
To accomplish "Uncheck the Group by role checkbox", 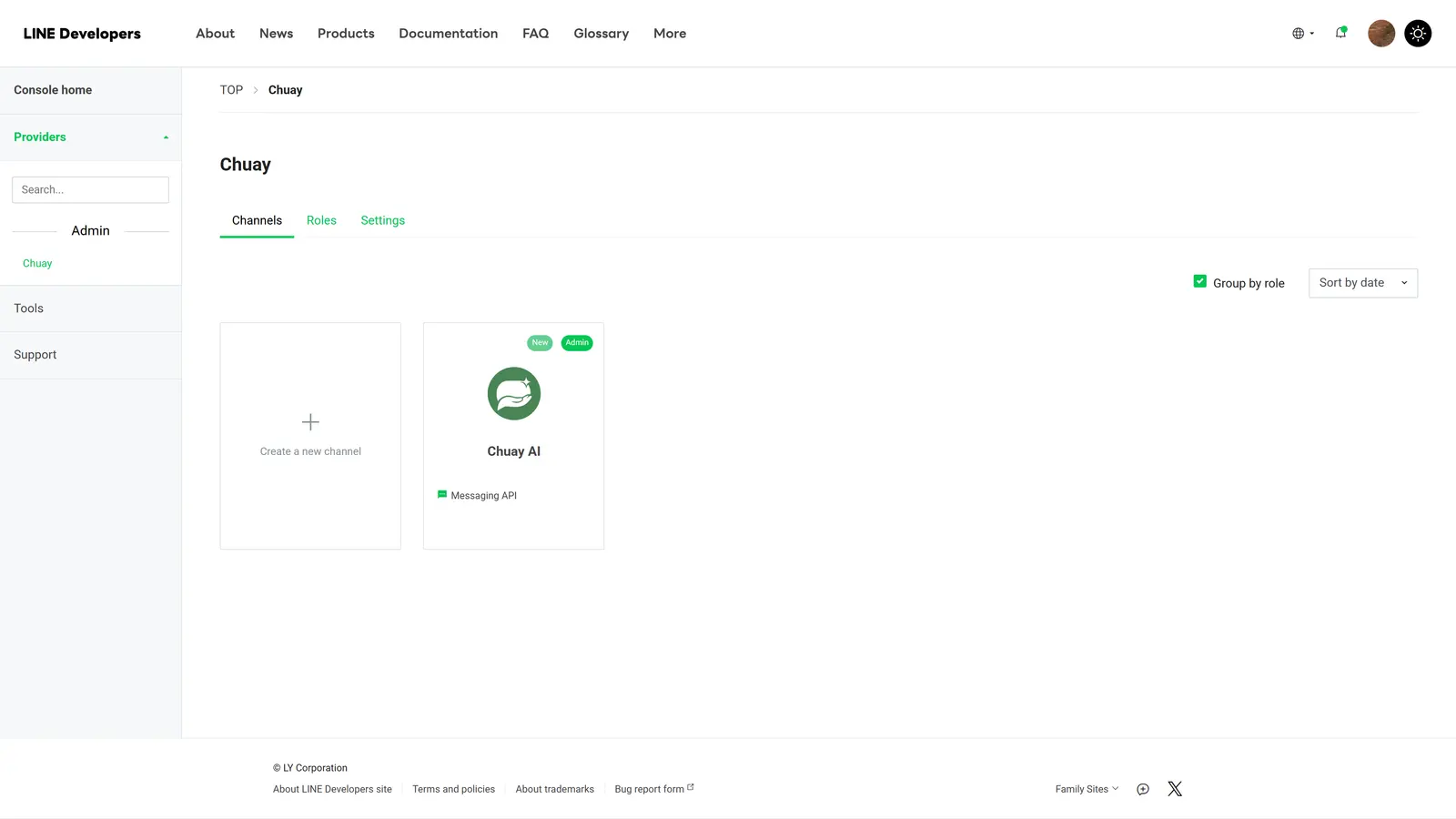I will click(x=1200, y=282).
